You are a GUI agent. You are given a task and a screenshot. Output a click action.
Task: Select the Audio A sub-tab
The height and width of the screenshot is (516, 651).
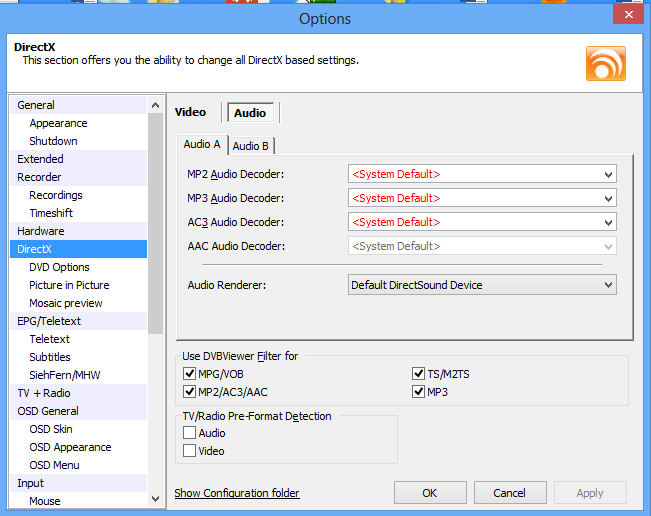202,144
